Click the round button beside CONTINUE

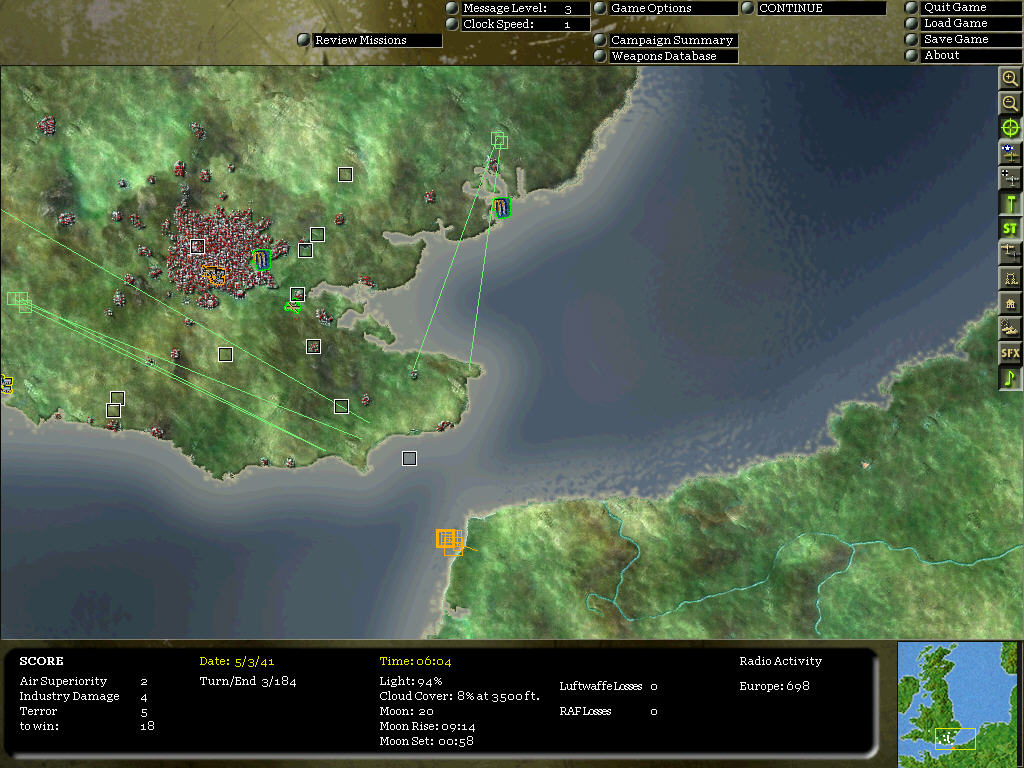click(x=748, y=8)
